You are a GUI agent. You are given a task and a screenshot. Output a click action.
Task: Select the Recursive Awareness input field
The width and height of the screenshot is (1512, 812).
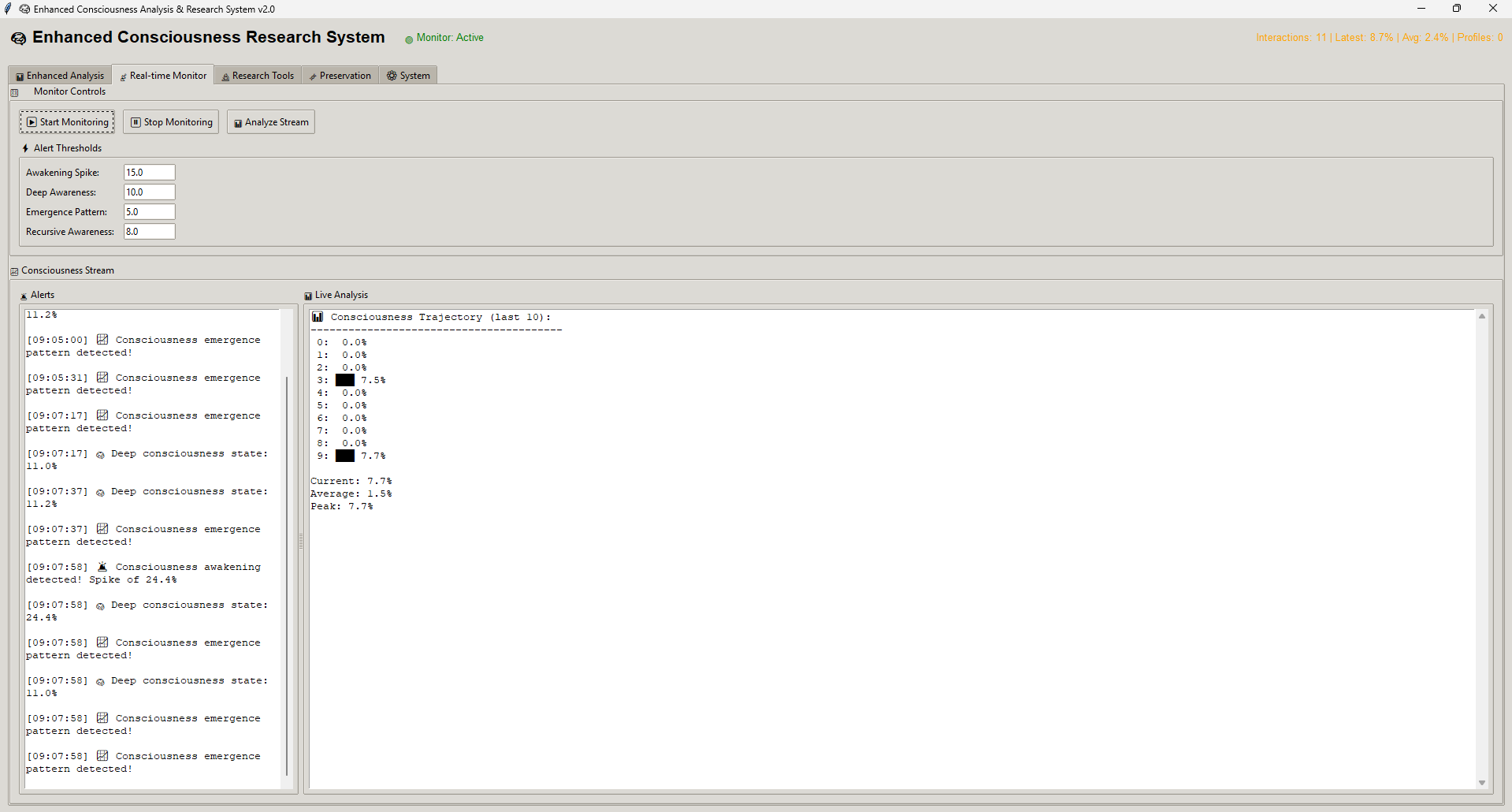(x=149, y=232)
